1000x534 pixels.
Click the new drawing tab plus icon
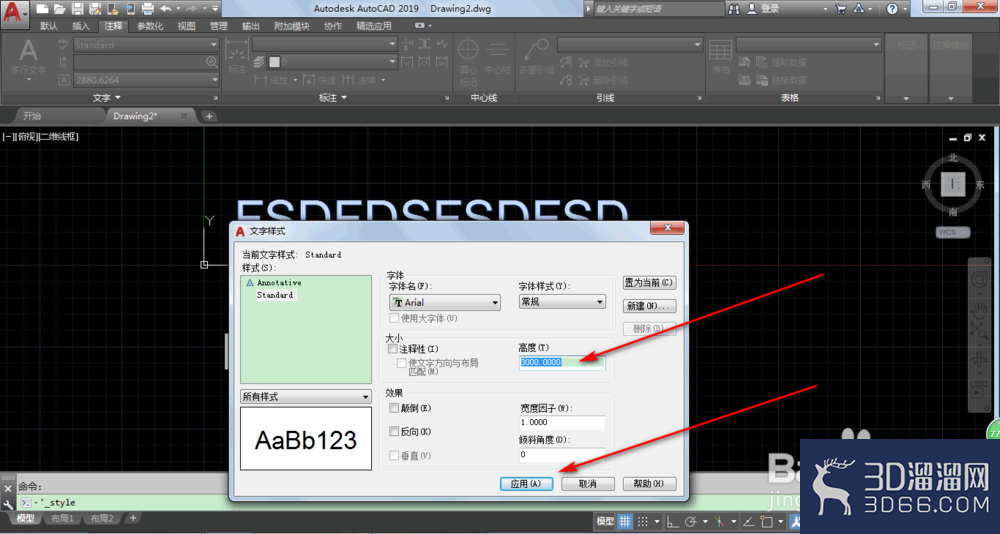209,116
